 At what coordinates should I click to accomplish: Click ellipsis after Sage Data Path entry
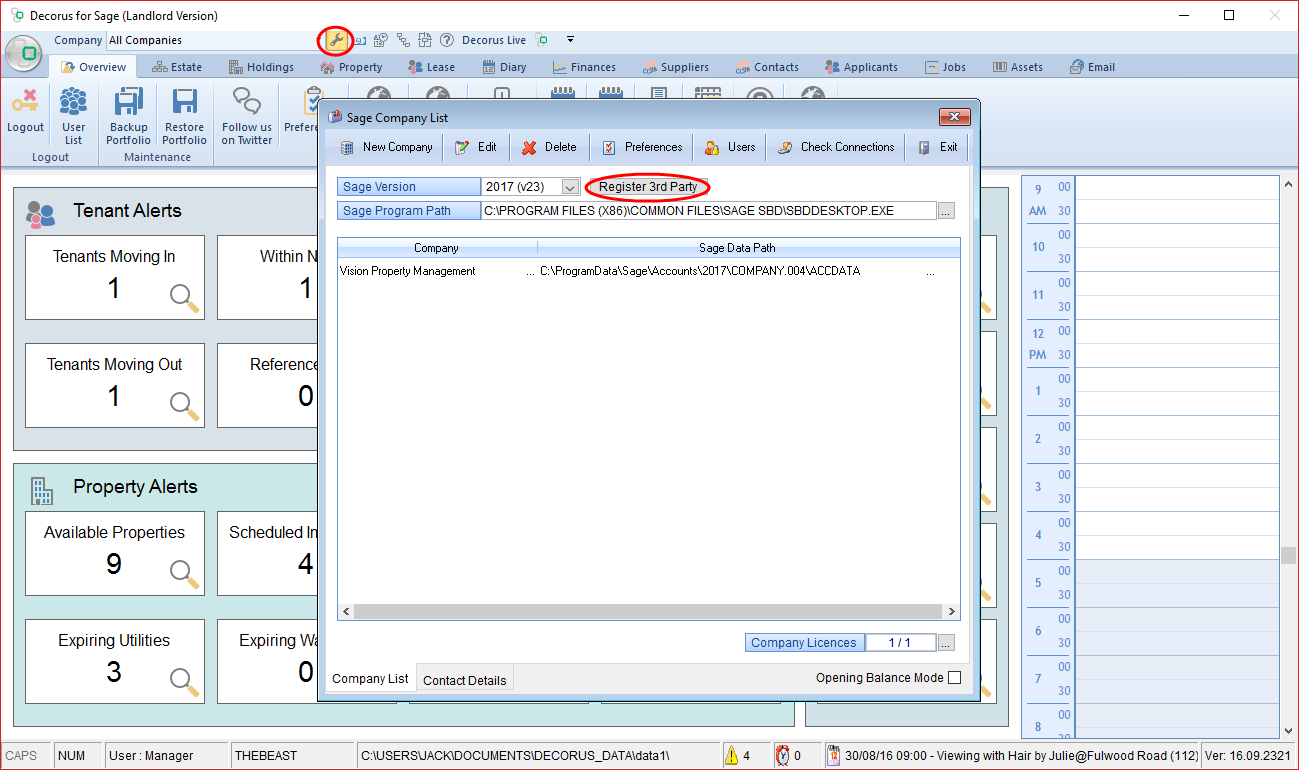click(x=930, y=271)
